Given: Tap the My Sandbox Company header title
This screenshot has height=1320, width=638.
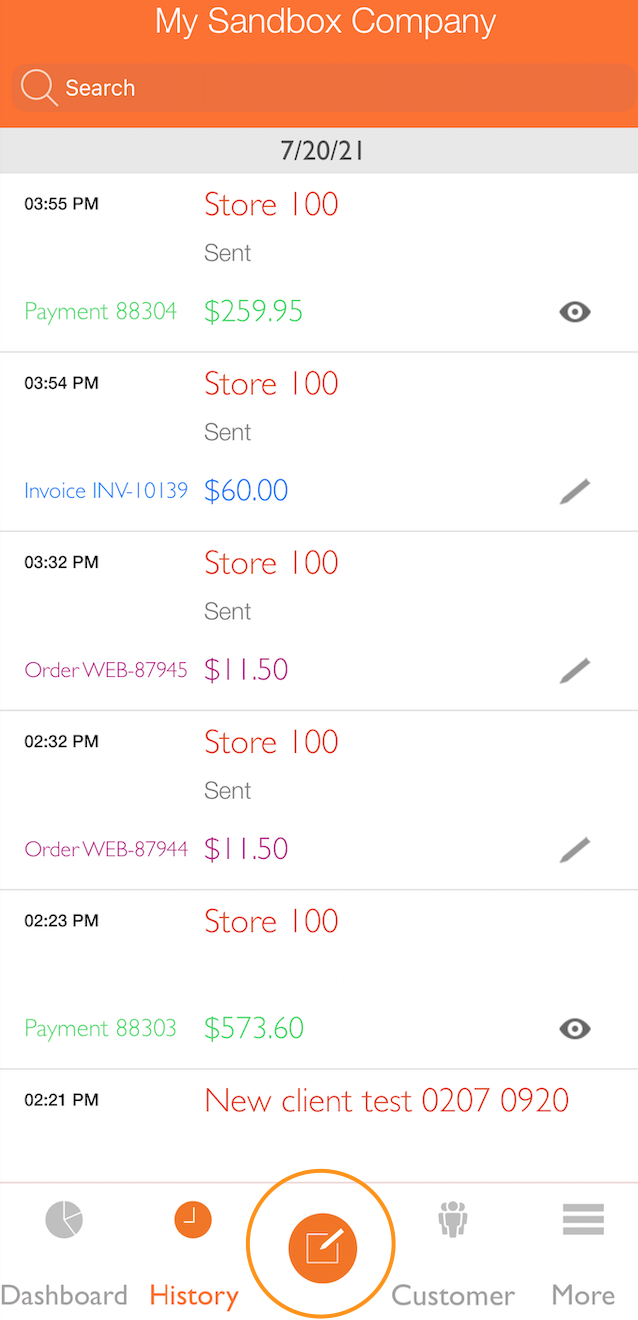Looking at the screenshot, I should click(325, 22).
